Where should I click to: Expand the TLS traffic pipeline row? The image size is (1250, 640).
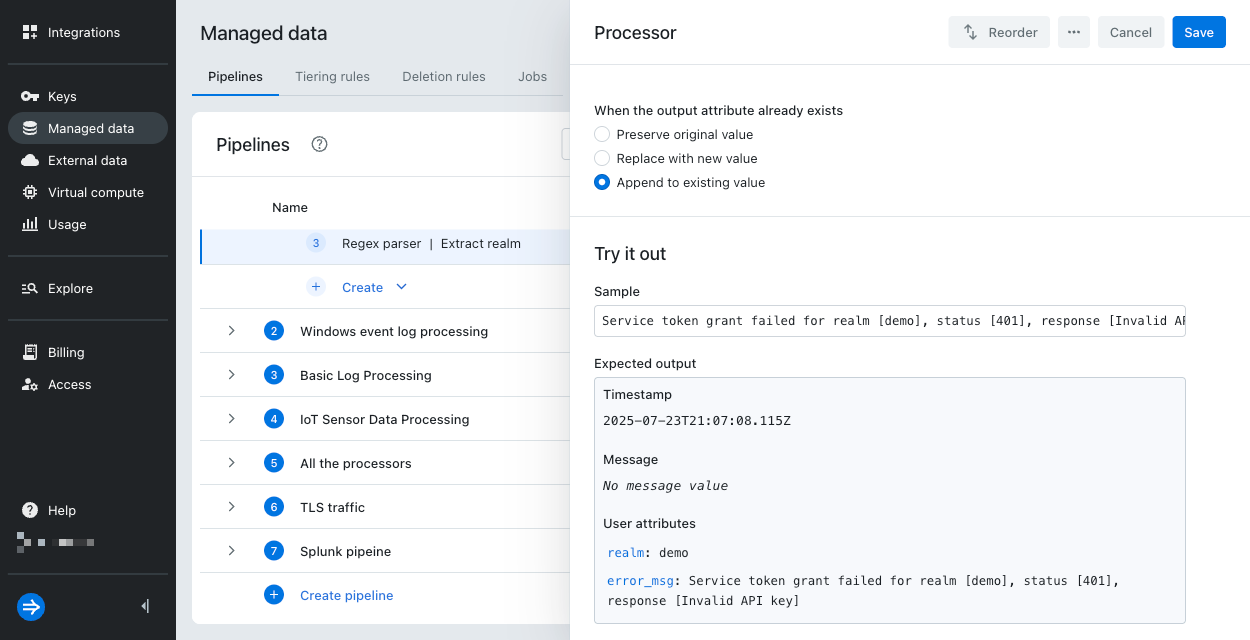tap(231, 507)
